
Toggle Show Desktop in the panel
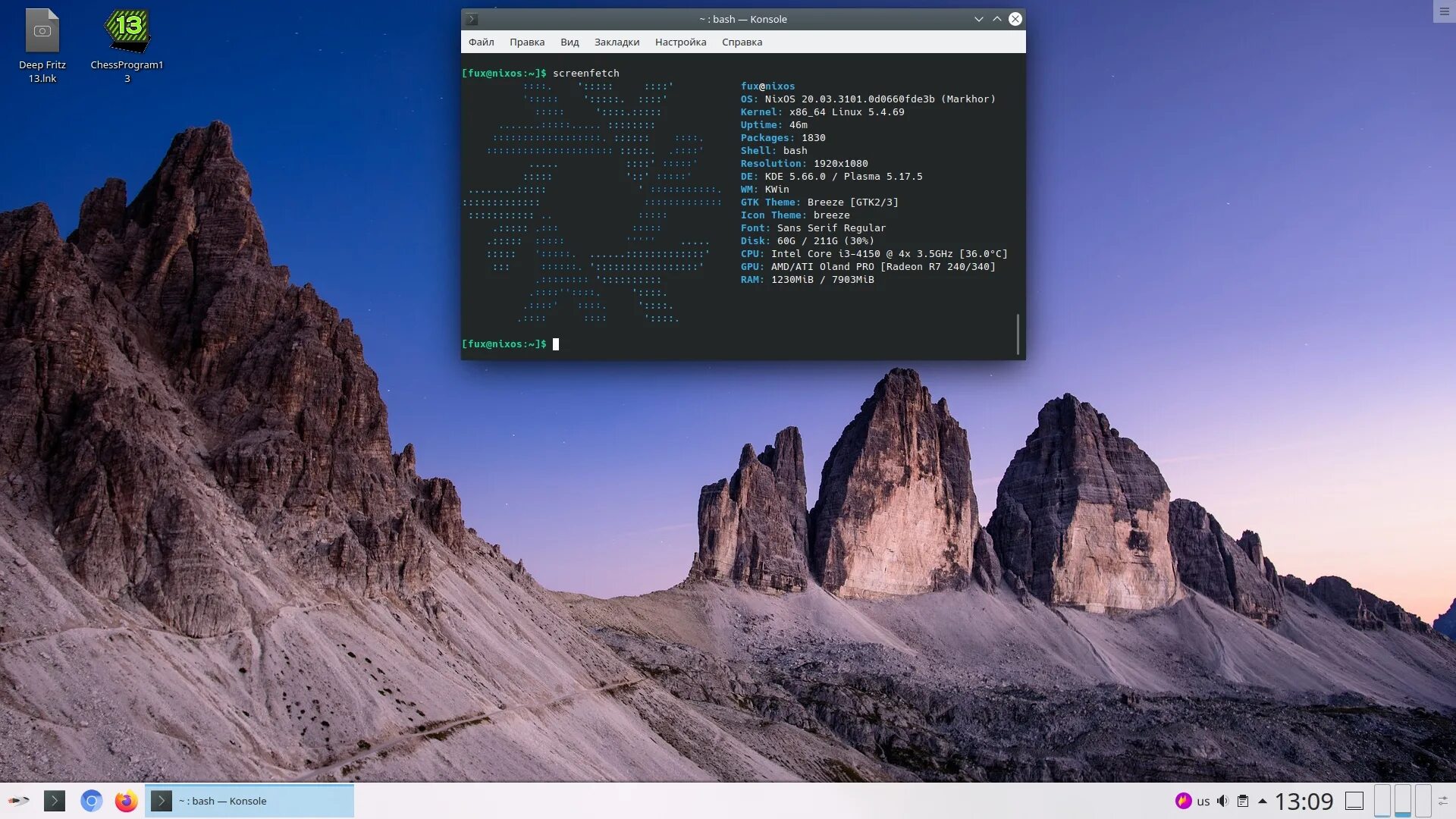(1354, 801)
